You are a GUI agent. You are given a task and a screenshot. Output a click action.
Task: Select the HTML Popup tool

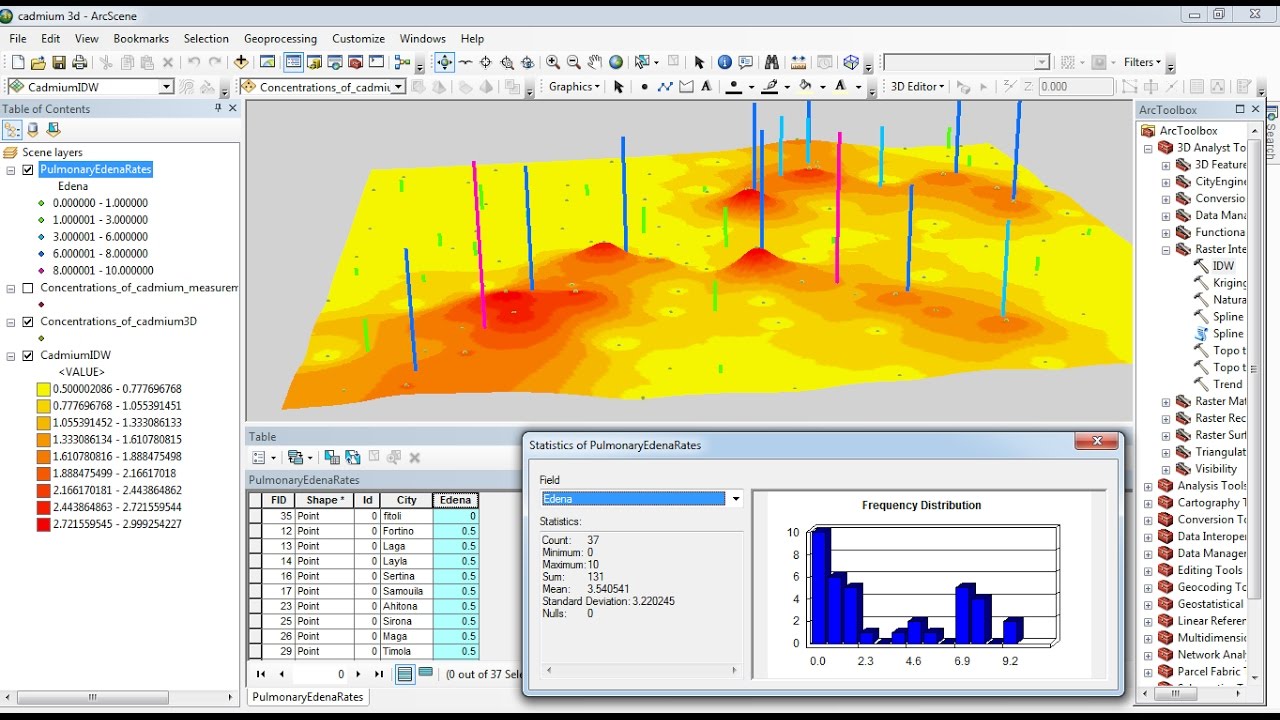pos(745,62)
